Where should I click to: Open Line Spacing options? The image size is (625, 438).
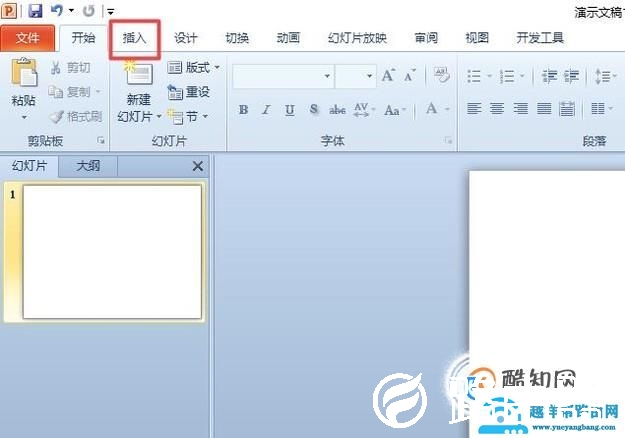605,76
